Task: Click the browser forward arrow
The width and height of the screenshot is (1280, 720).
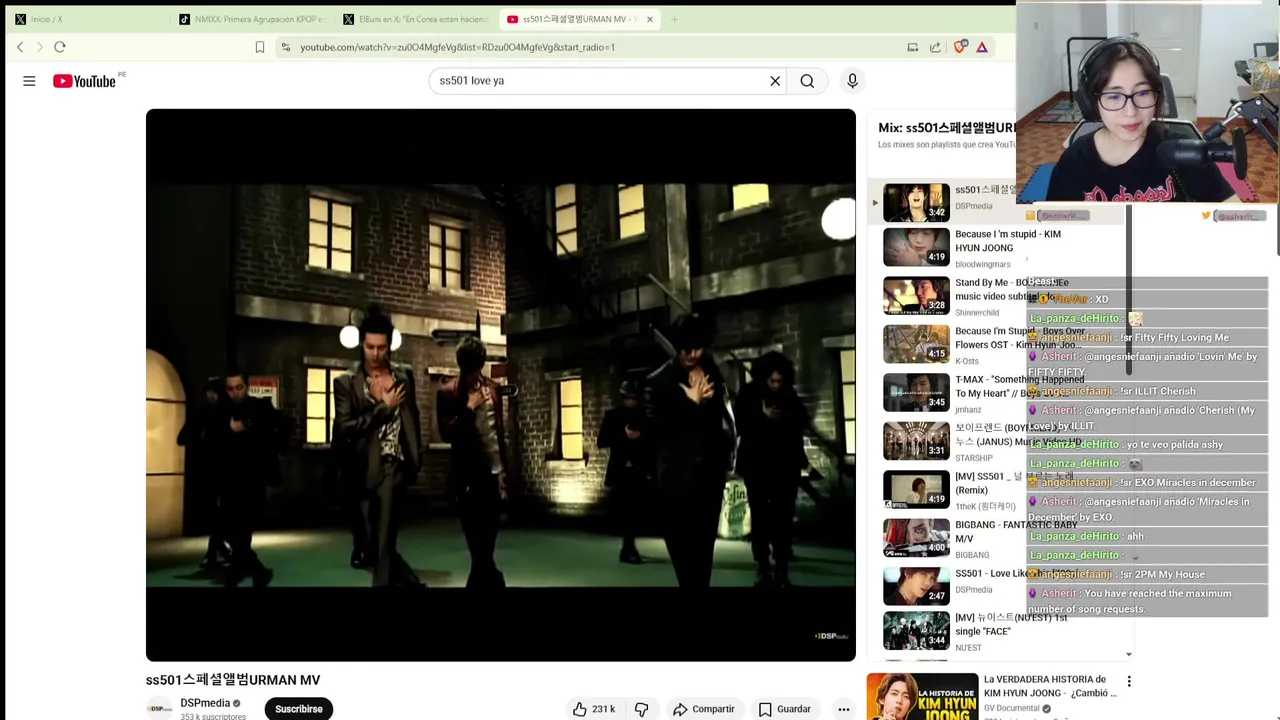Action: click(40, 47)
